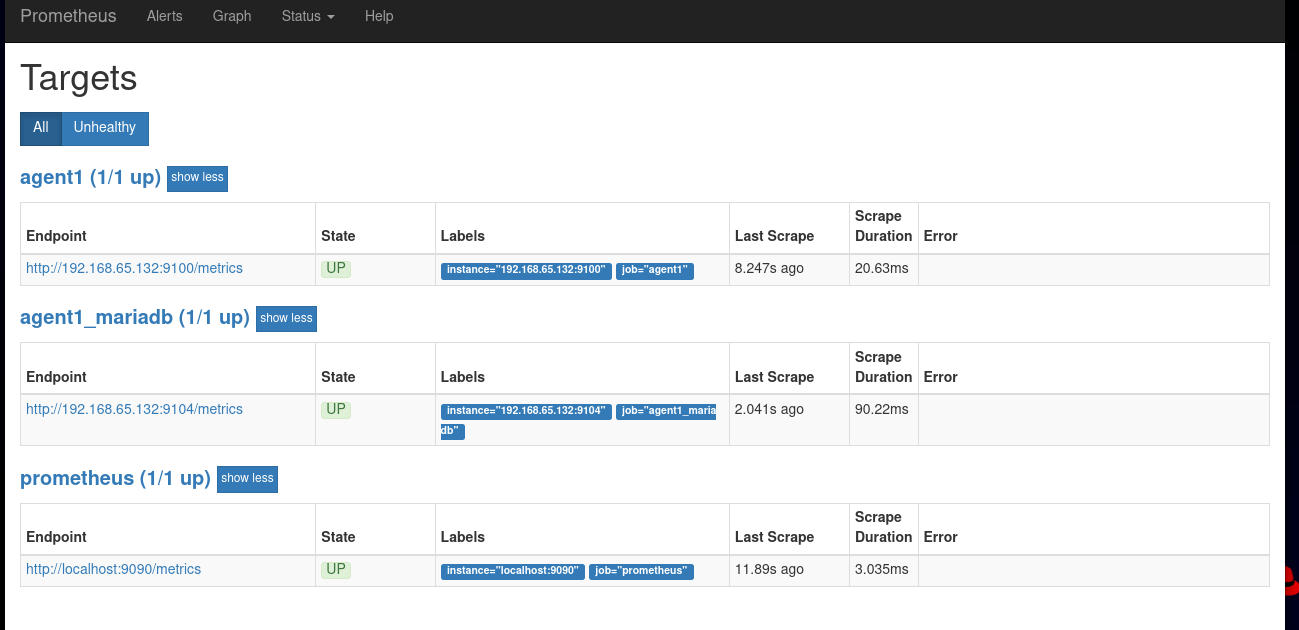
Task: Click scrape duration 3.035ms
Action: point(882,569)
